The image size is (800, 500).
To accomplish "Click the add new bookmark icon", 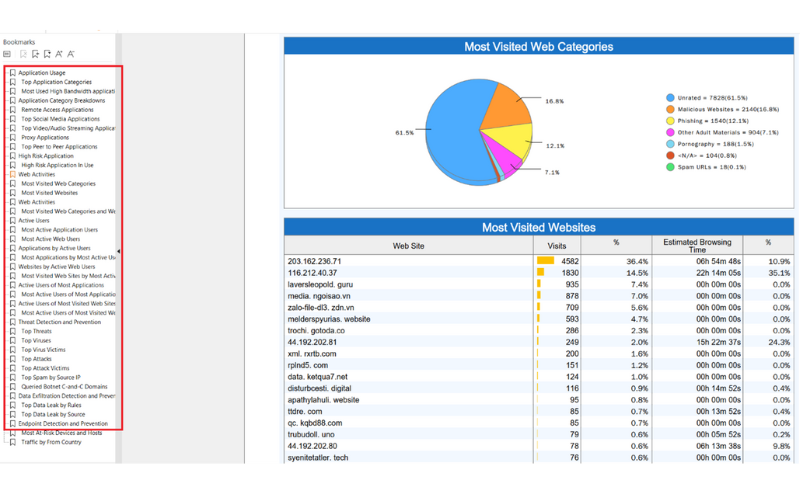I will click(35, 54).
